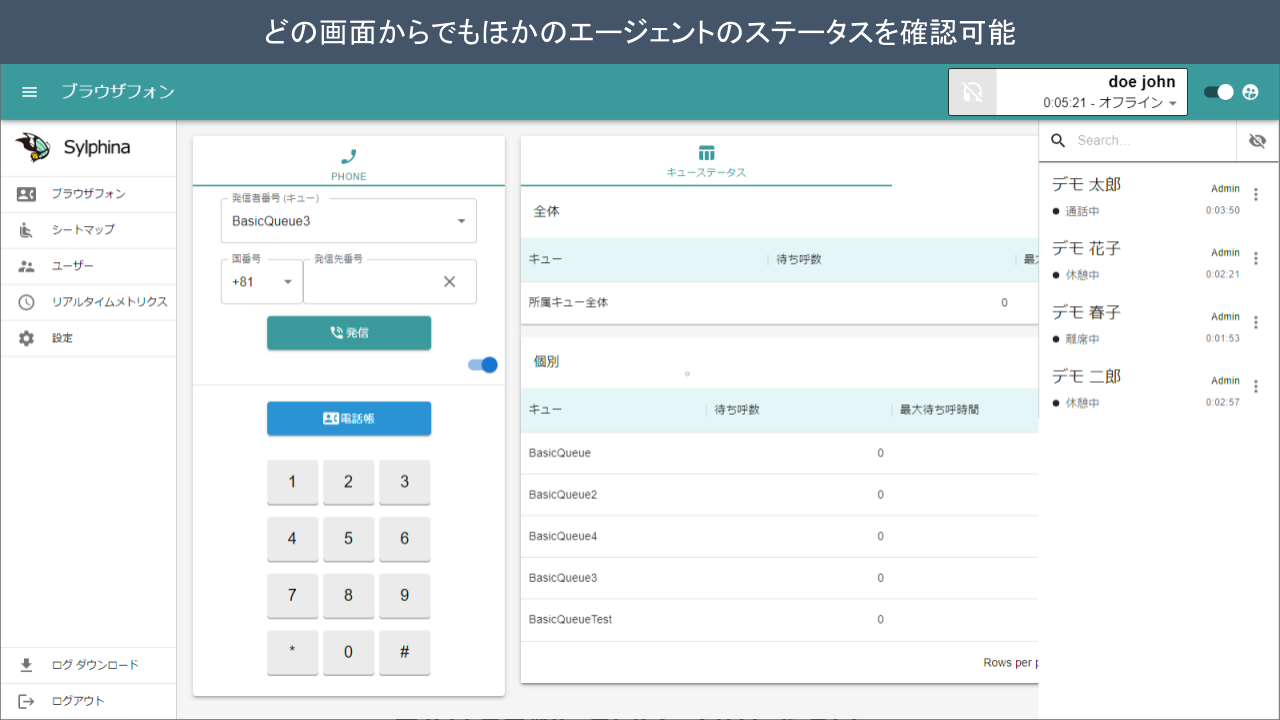Click the agent Search input field
The image size is (1280, 720).
tap(1150, 141)
